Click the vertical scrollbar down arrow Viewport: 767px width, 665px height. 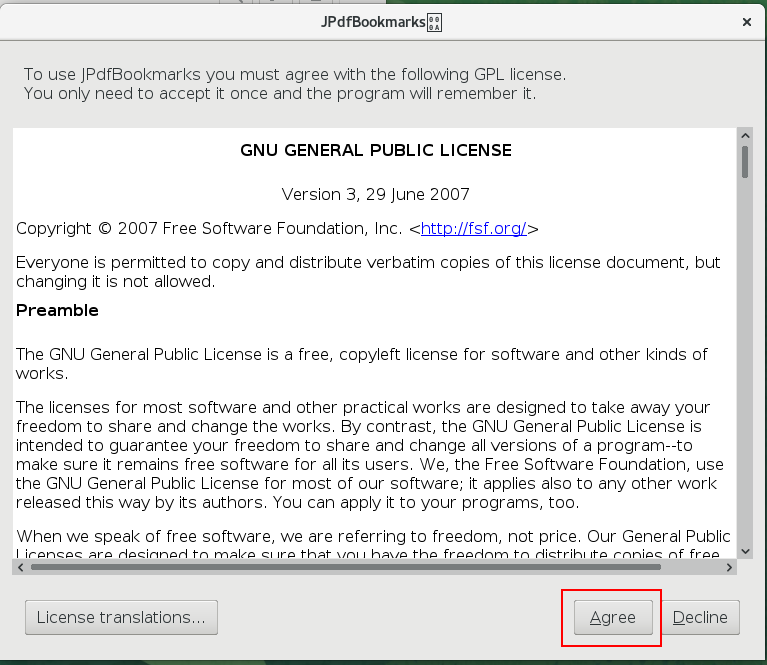coord(745,551)
